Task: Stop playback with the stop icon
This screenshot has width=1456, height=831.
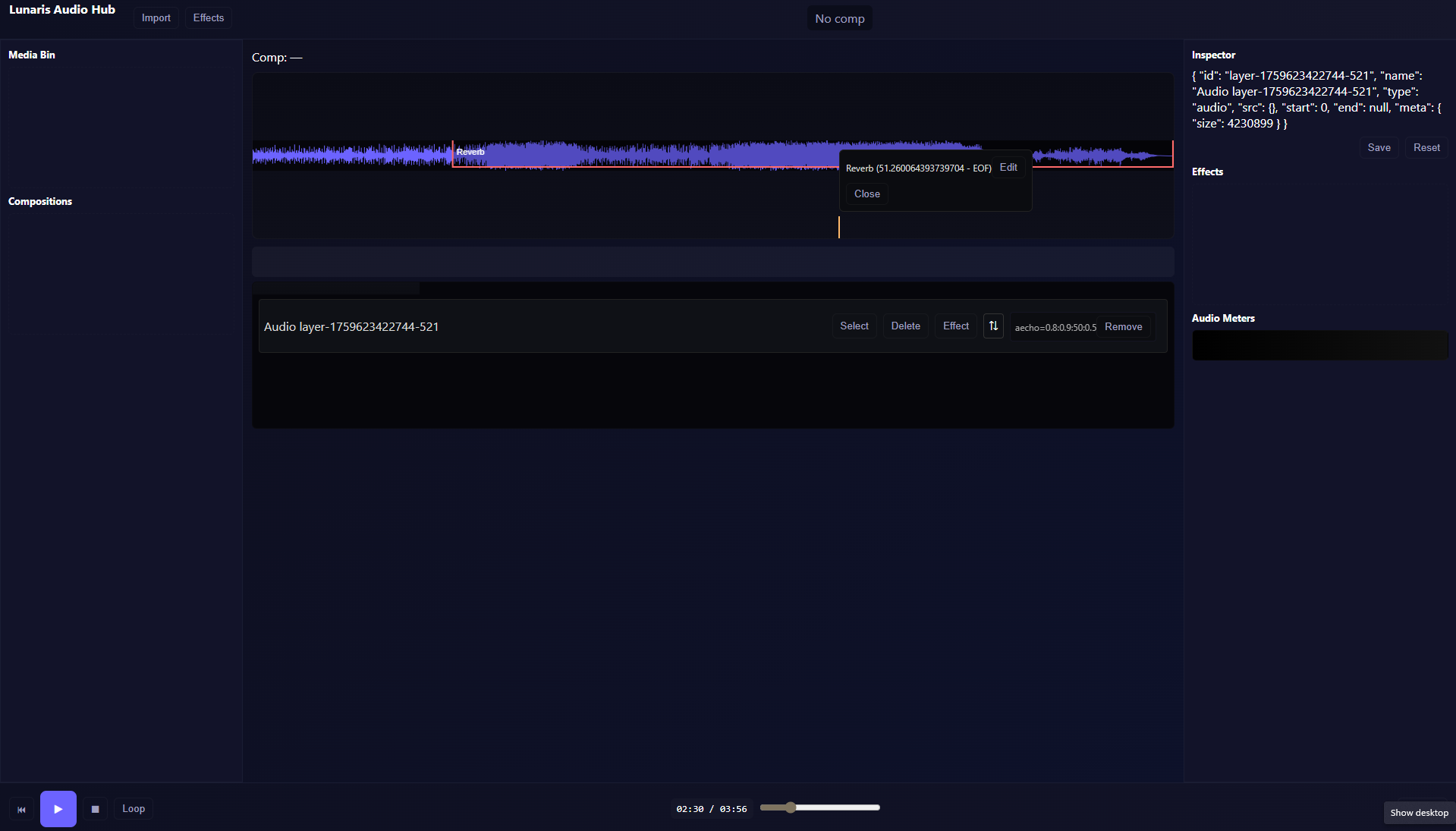Action: pos(95,809)
